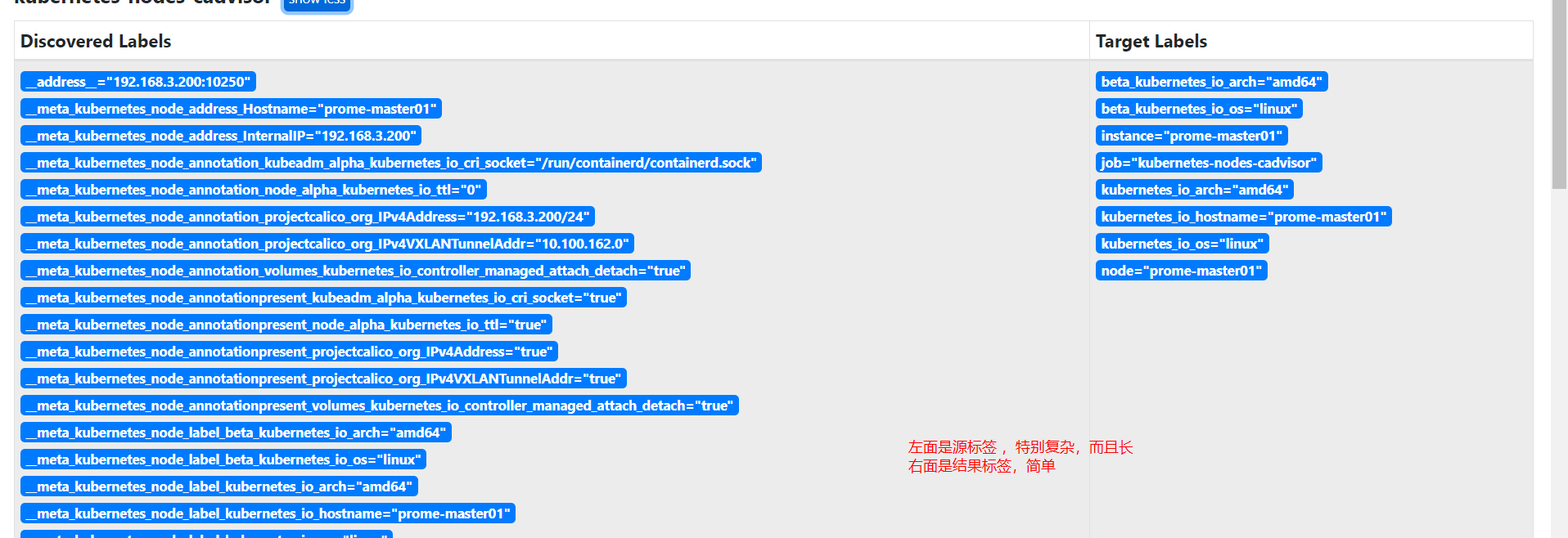Click the annotationpresent node_alpha_kubernetes_io_ttl="true" label
The width and height of the screenshot is (1568, 538).
(286, 325)
